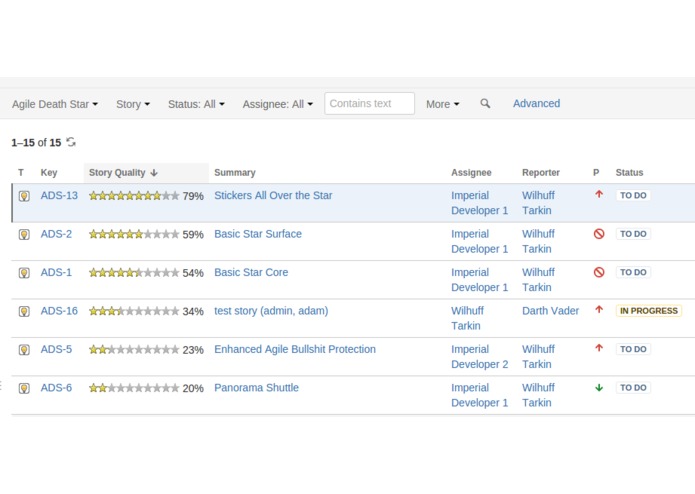This screenshot has width=695, height=494.
Task: Sort by Key column header
Action: tap(49, 173)
